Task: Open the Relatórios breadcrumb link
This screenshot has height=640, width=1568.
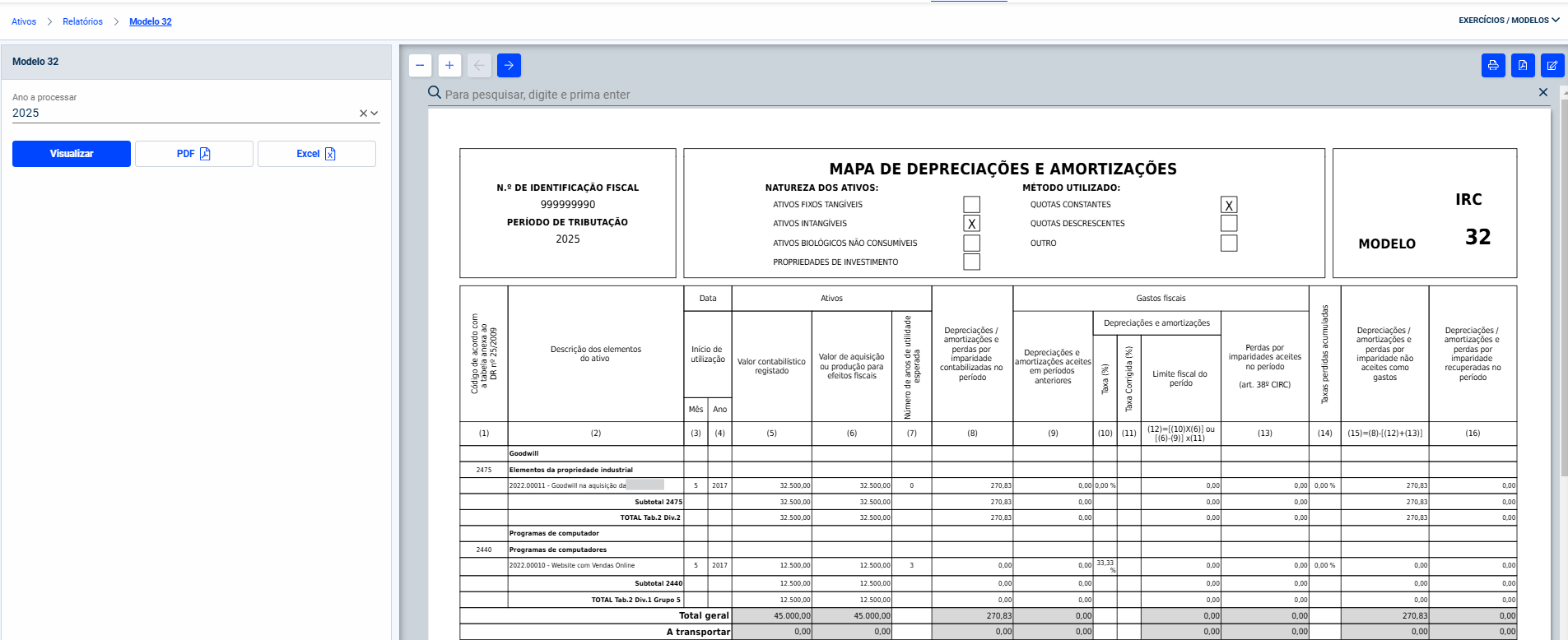Action: [x=82, y=21]
